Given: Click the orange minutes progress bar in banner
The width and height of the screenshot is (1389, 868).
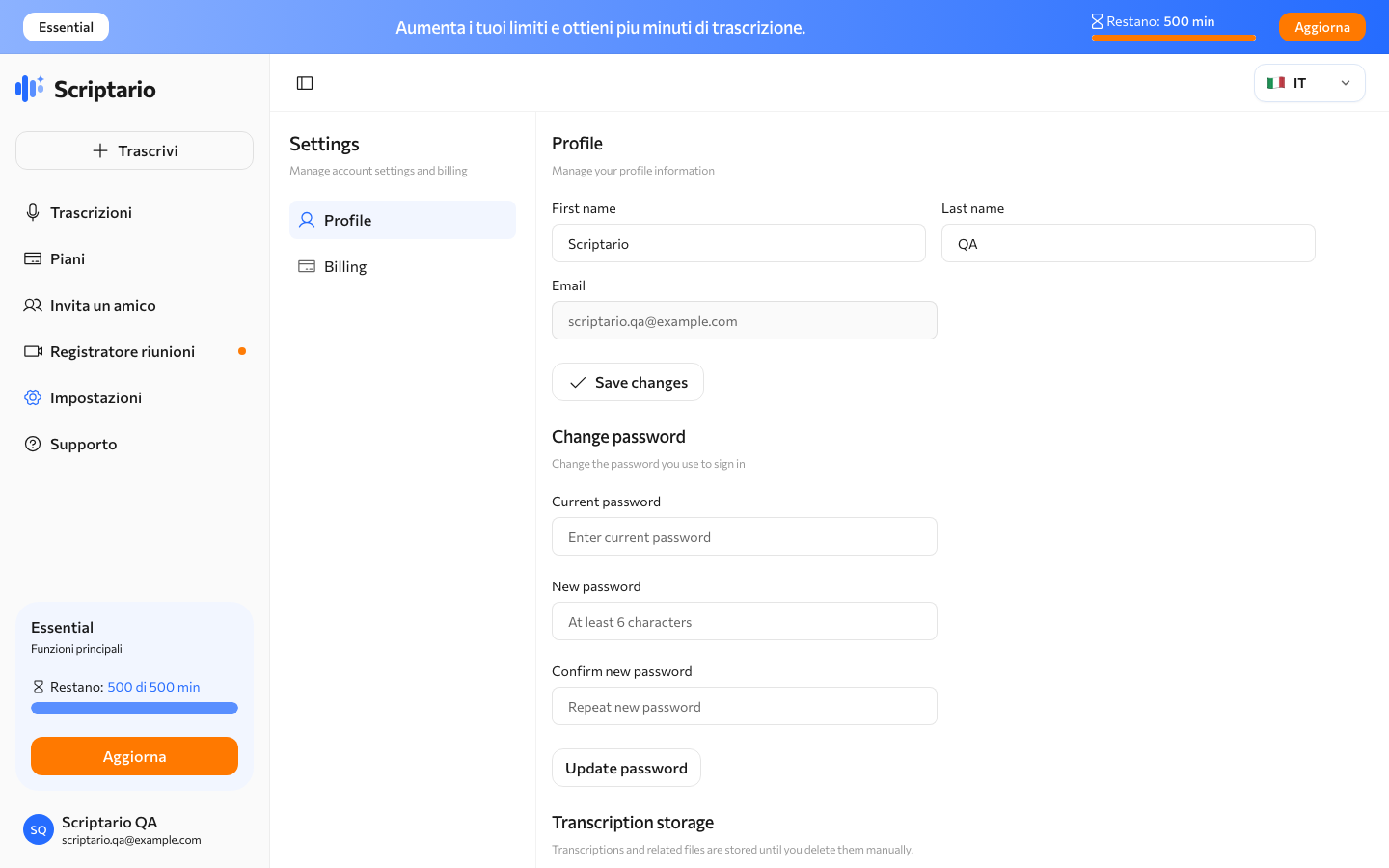Looking at the screenshot, I should pyautogui.click(x=1174, y=38).
